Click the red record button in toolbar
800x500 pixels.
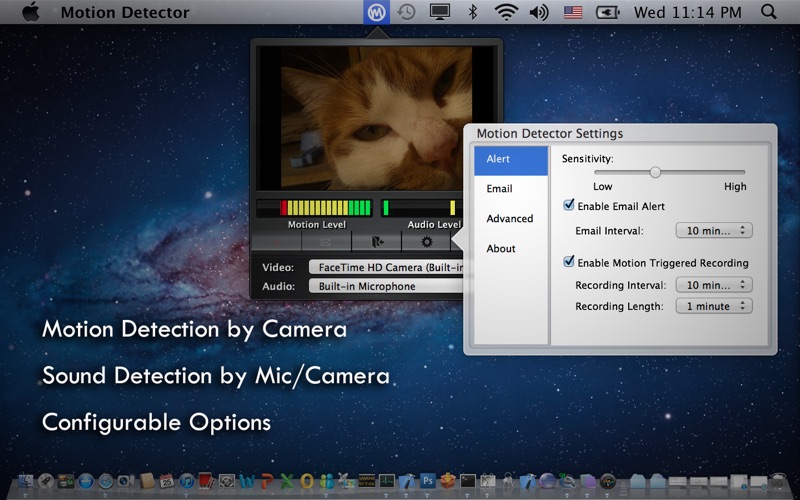point(276,241)
